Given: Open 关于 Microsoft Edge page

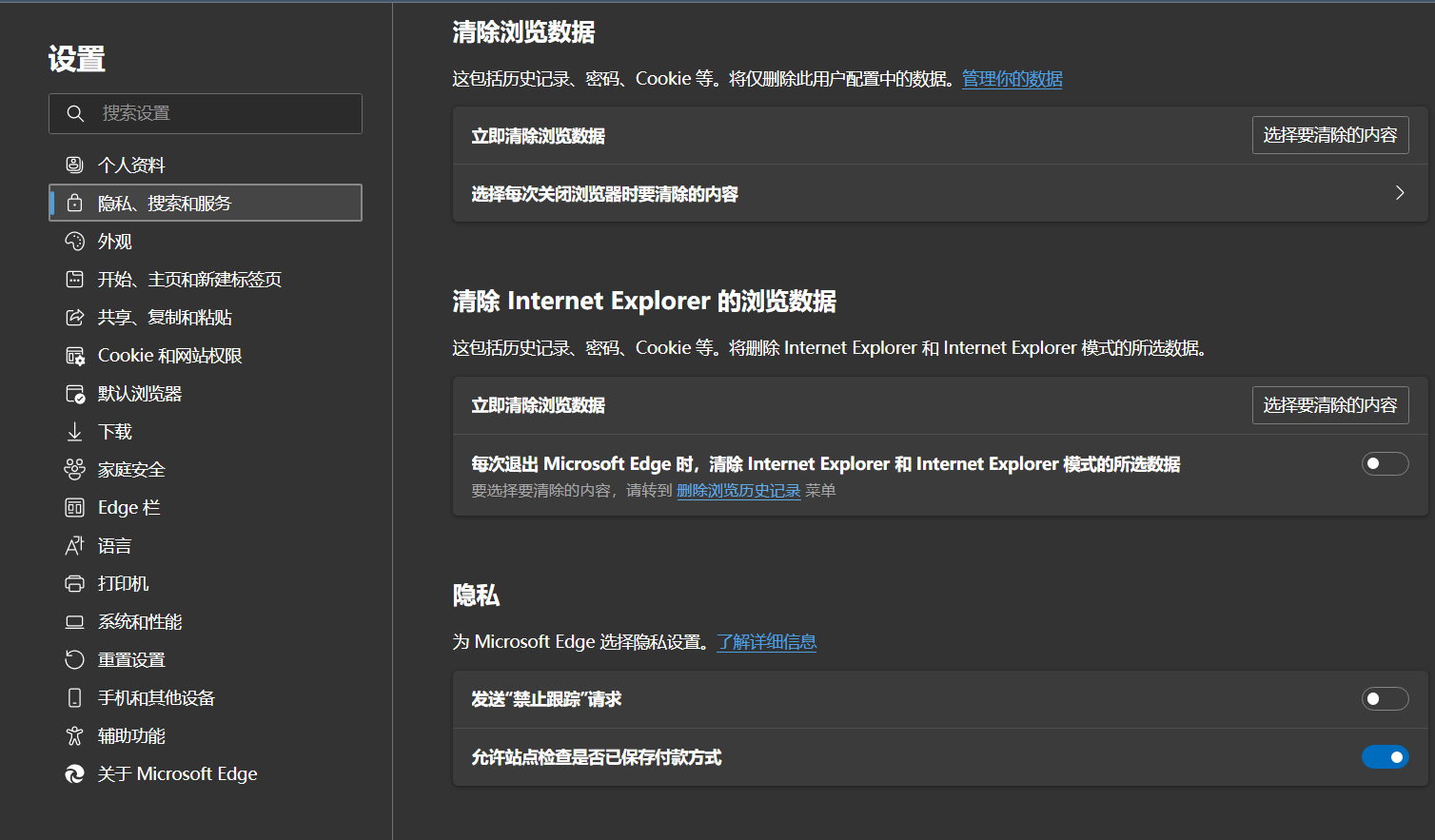Looking at the screenshot, I should pos(206,773).
